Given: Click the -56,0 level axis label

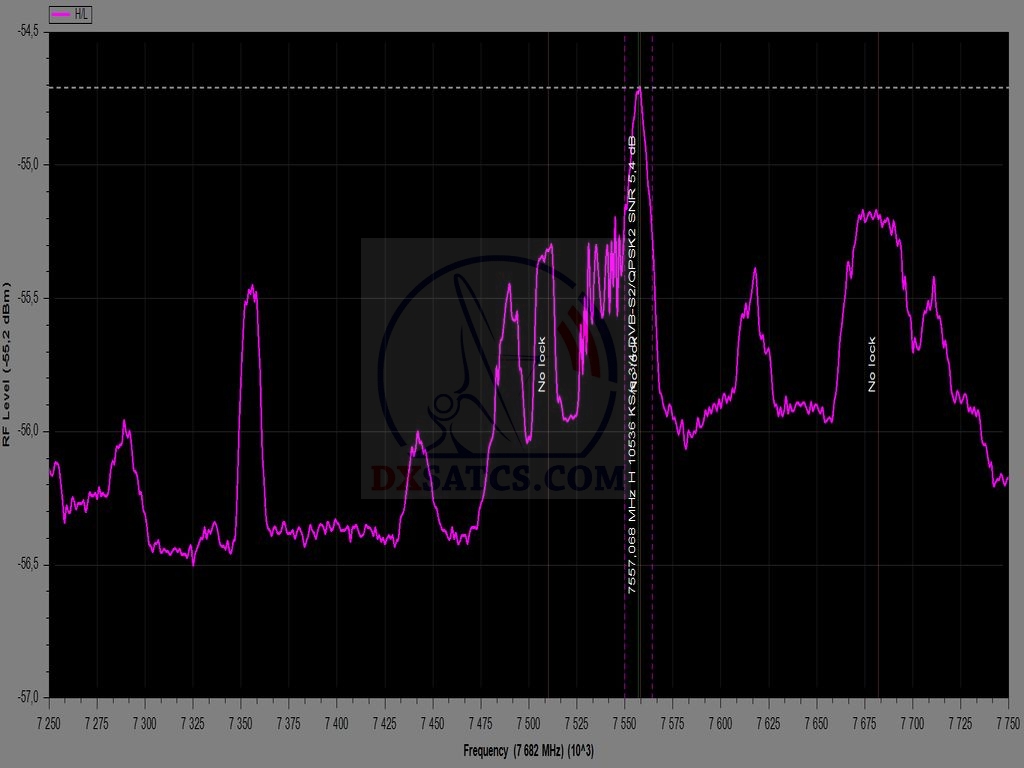Looking at the screenshot, I should [27, 431].
